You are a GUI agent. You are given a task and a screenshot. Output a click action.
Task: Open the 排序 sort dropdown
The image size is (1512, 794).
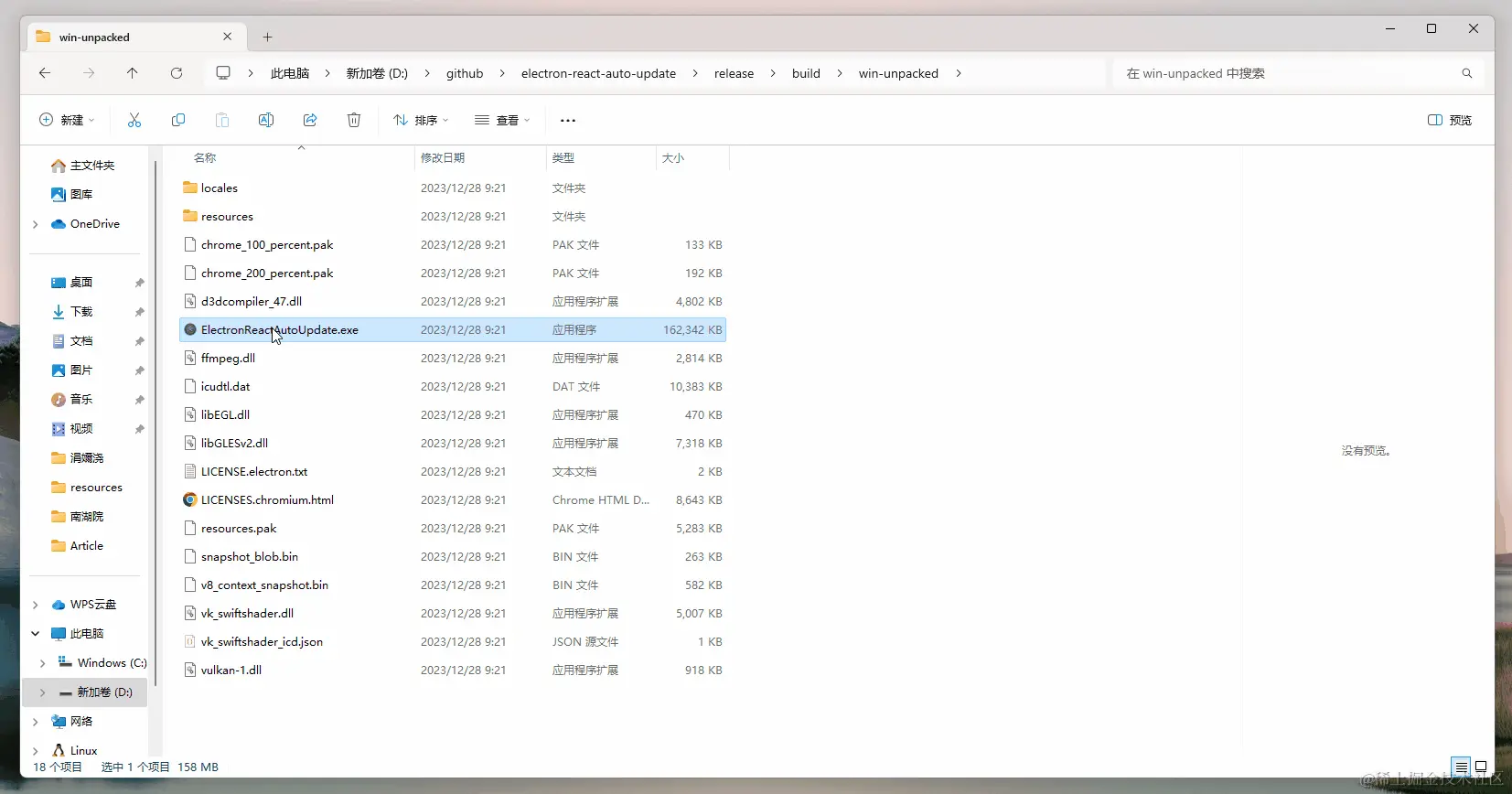[421, 120]
